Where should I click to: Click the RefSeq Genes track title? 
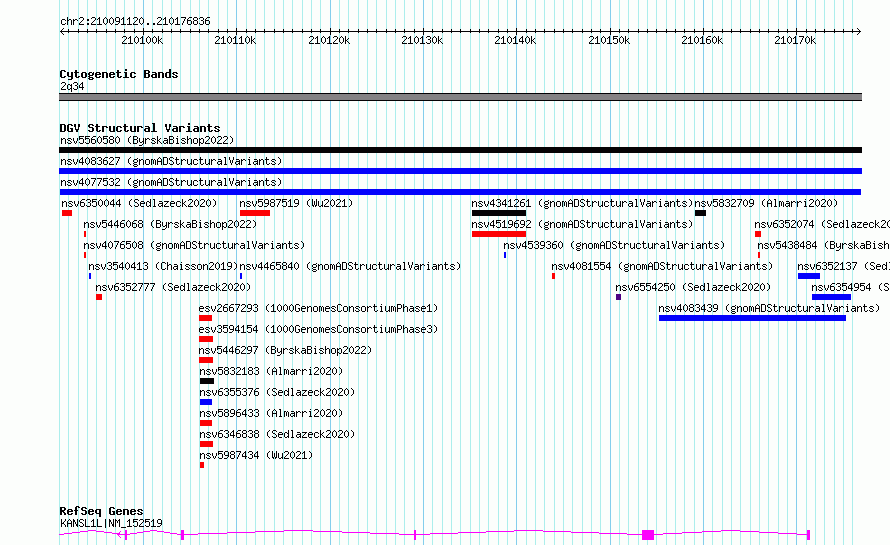tap(101, 511)
